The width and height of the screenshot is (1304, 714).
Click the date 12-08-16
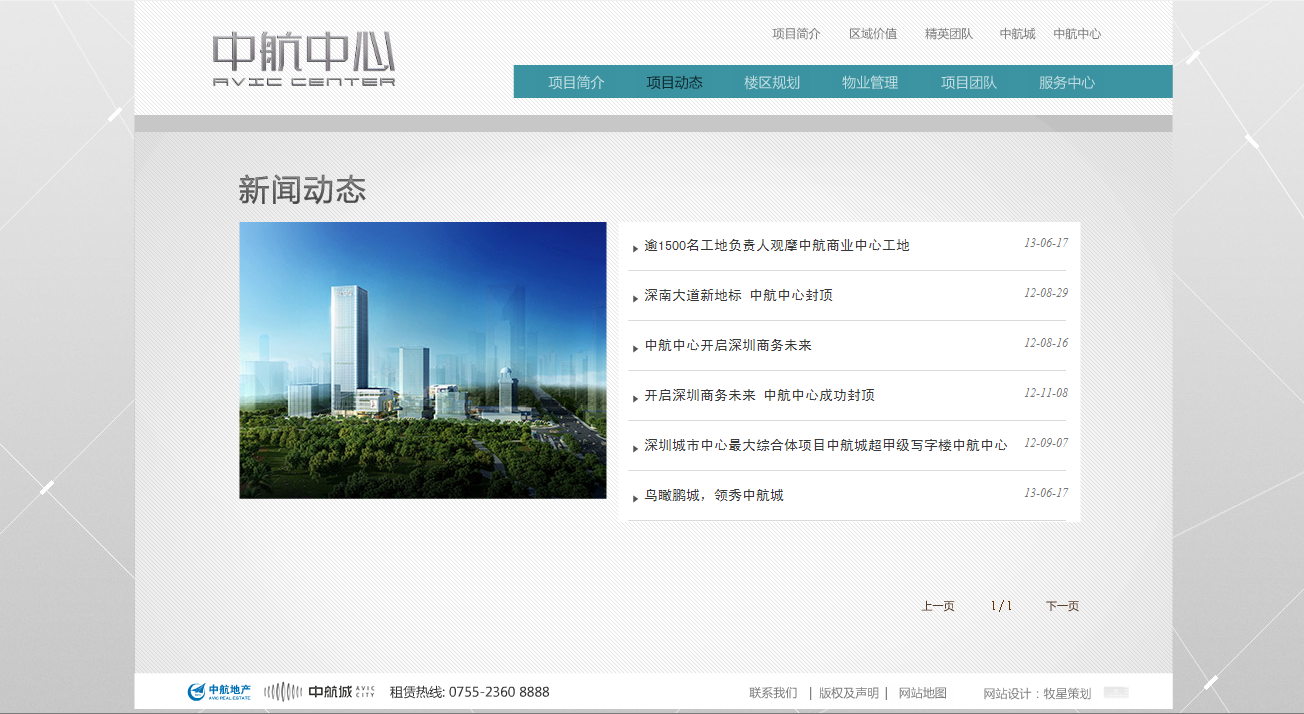tap(1046, 343)
